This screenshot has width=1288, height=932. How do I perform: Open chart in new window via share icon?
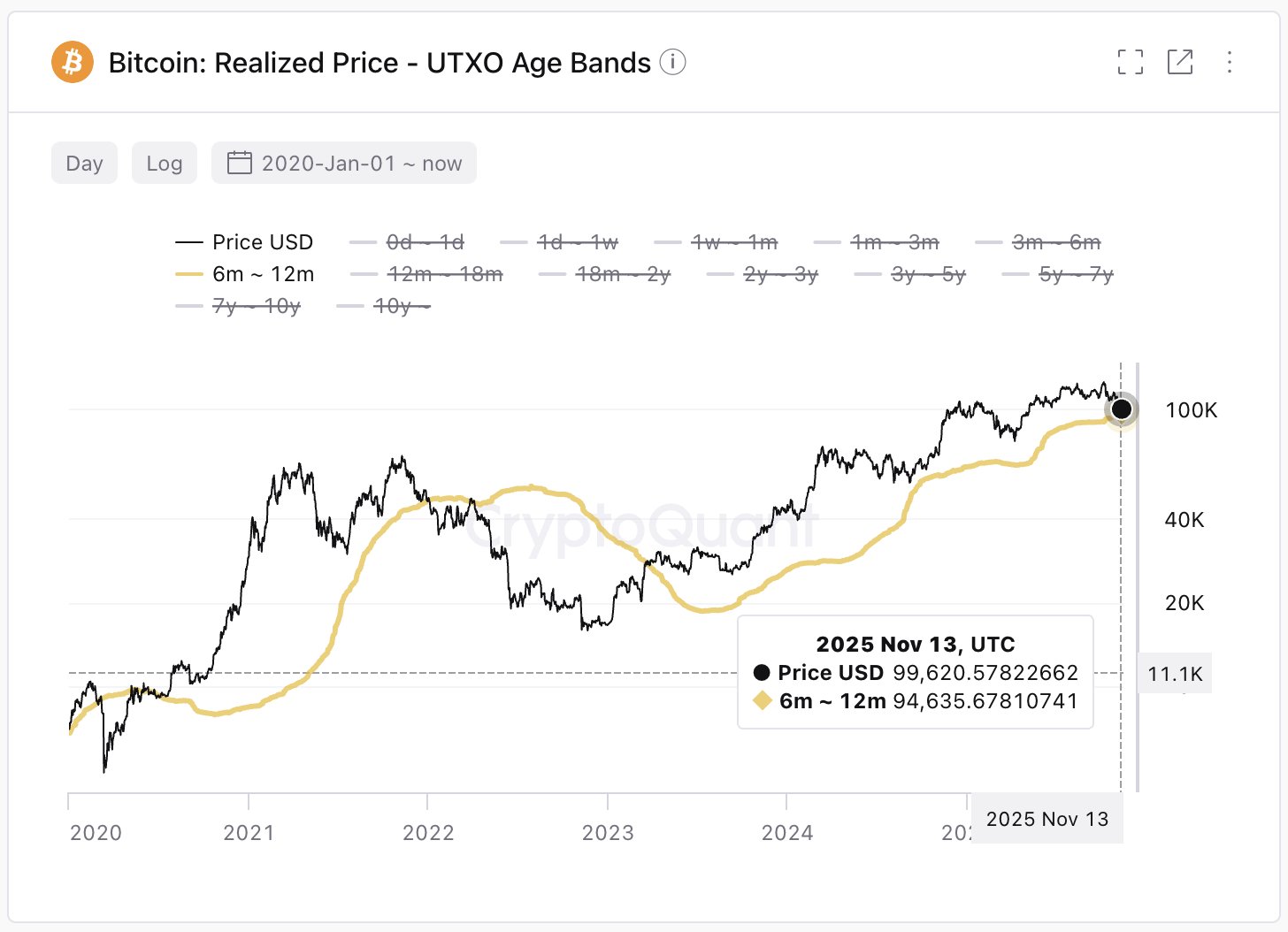(1180, 62)
